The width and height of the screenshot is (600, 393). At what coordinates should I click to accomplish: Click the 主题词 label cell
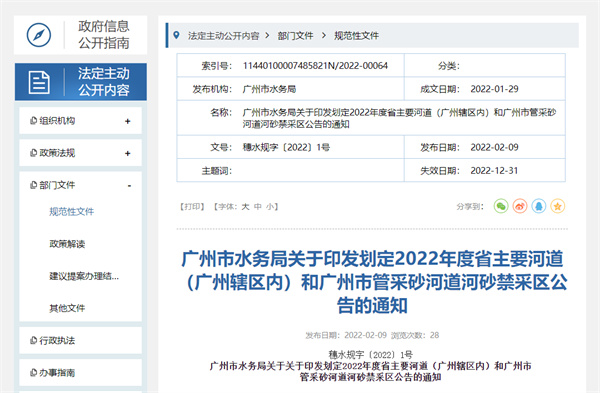click(216, 171)
